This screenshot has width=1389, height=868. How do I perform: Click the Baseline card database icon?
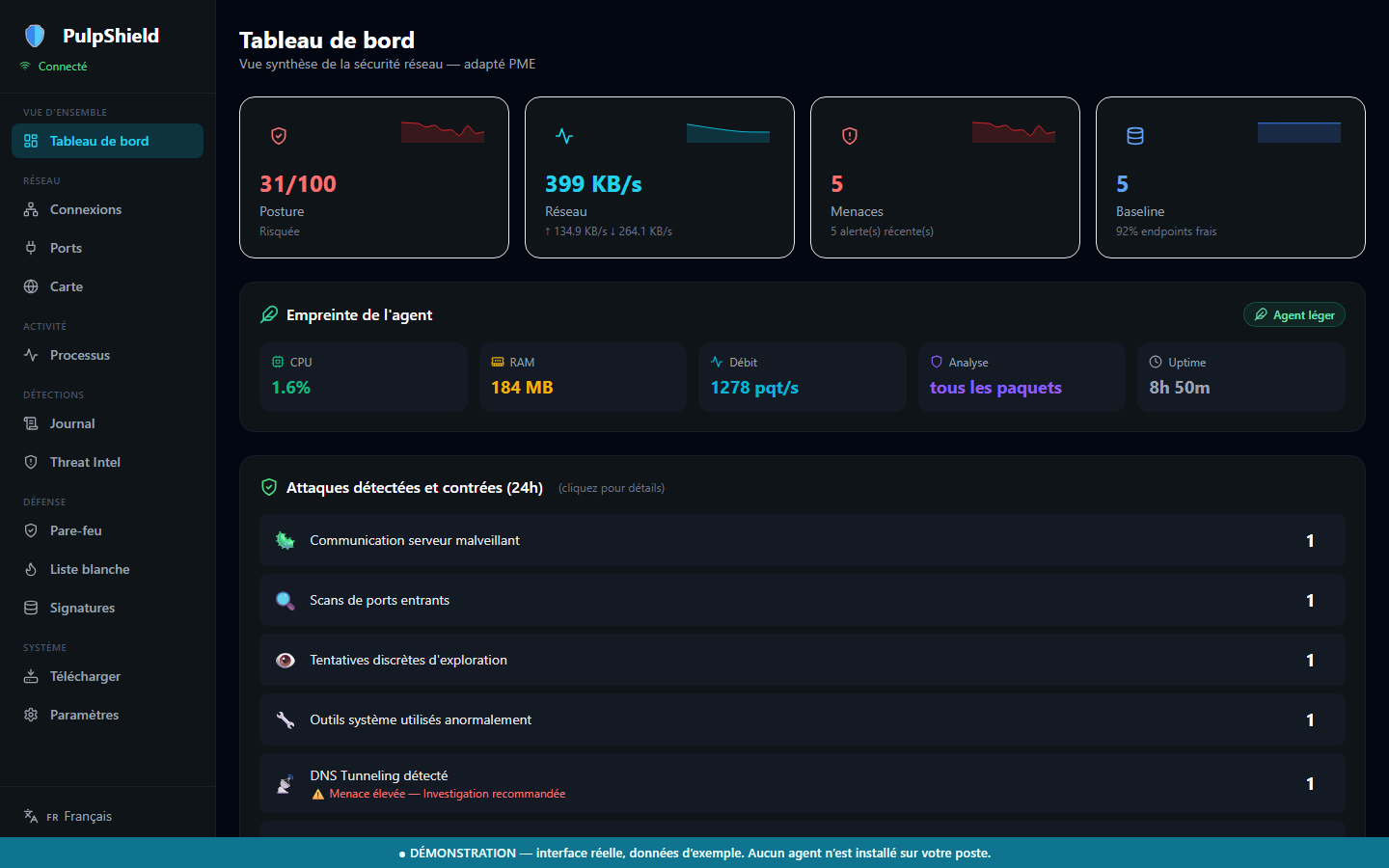point(1135,136)
